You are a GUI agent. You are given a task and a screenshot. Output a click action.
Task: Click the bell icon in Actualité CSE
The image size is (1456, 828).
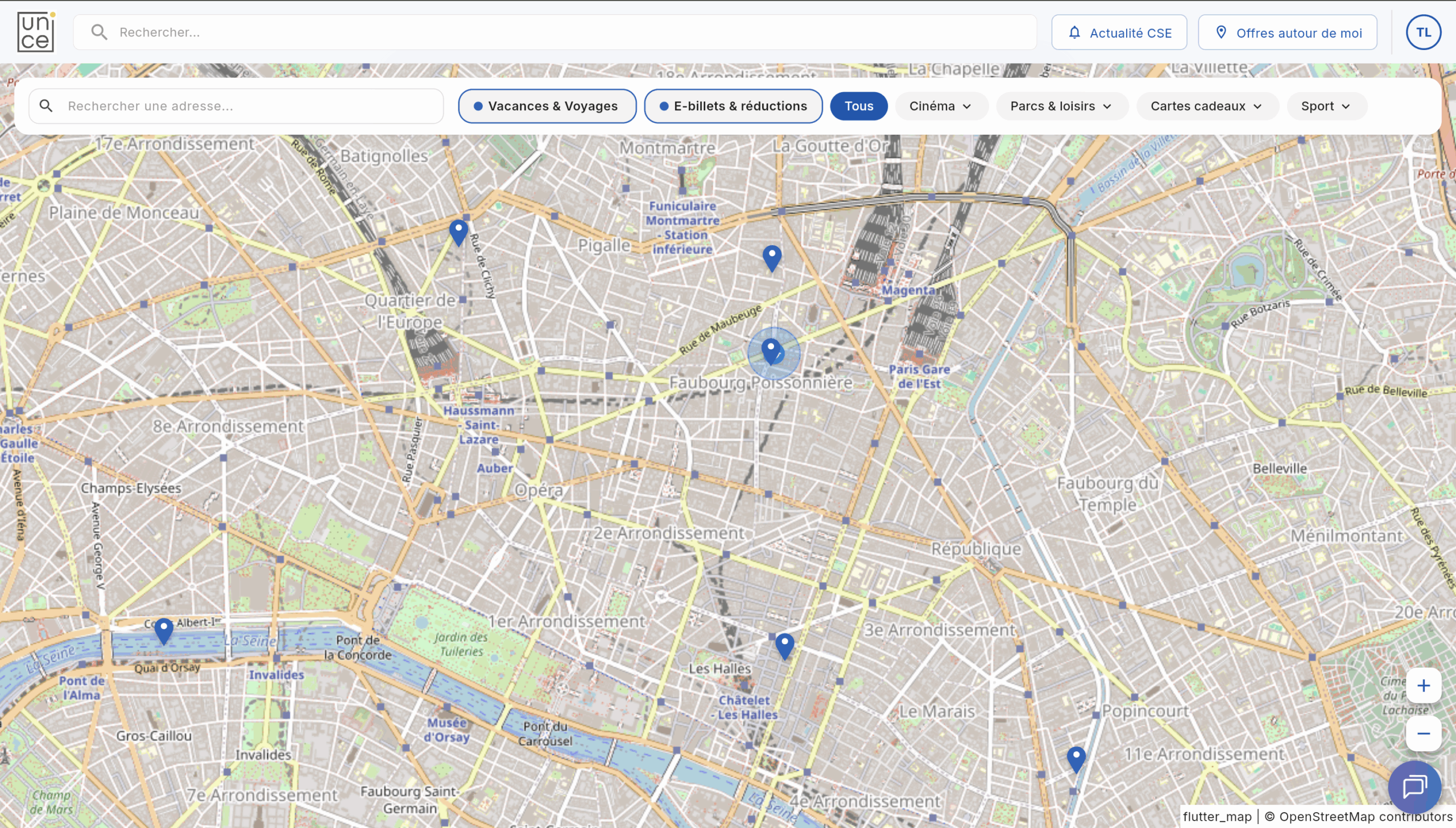click(x=1074, y=32)
